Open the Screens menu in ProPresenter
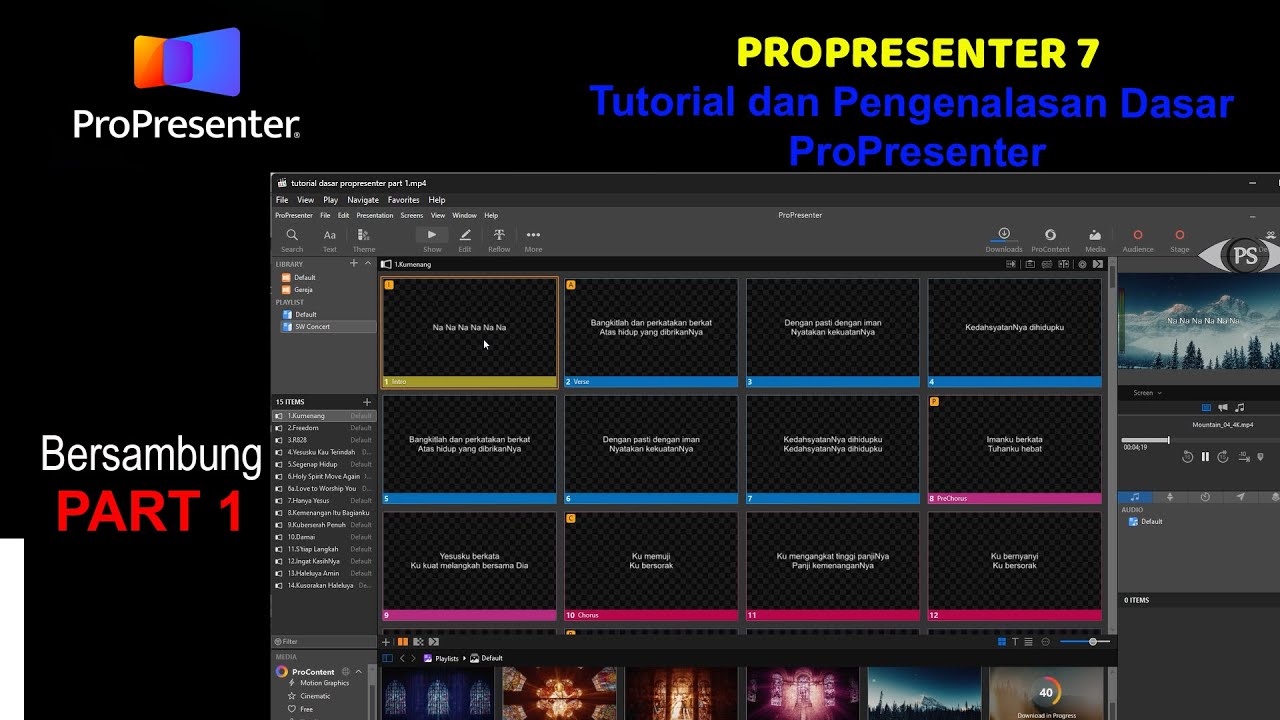Viewport: 1280px width, 720px height. 412,215
